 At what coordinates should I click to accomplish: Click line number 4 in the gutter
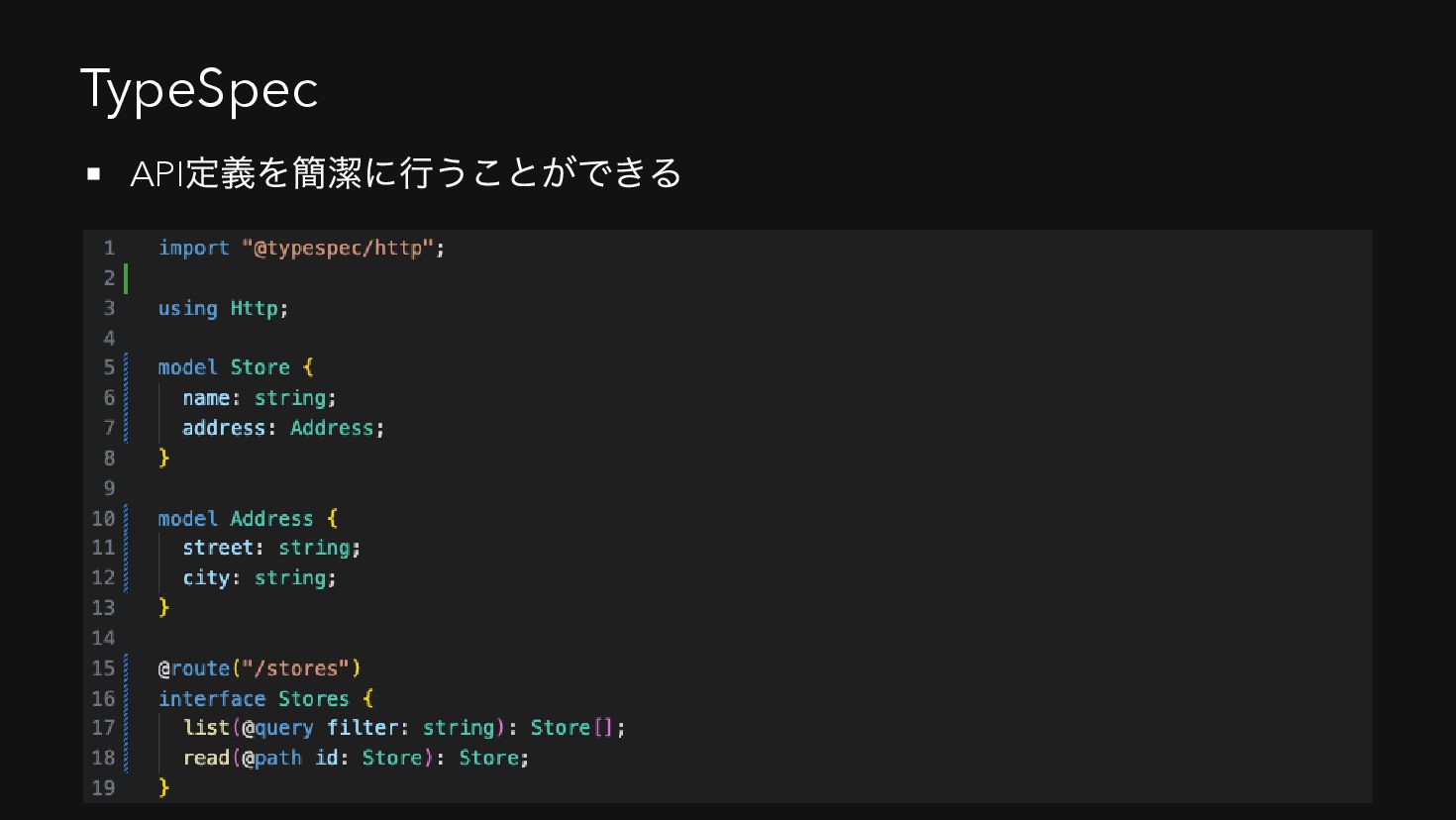click(x=109, y=338)
